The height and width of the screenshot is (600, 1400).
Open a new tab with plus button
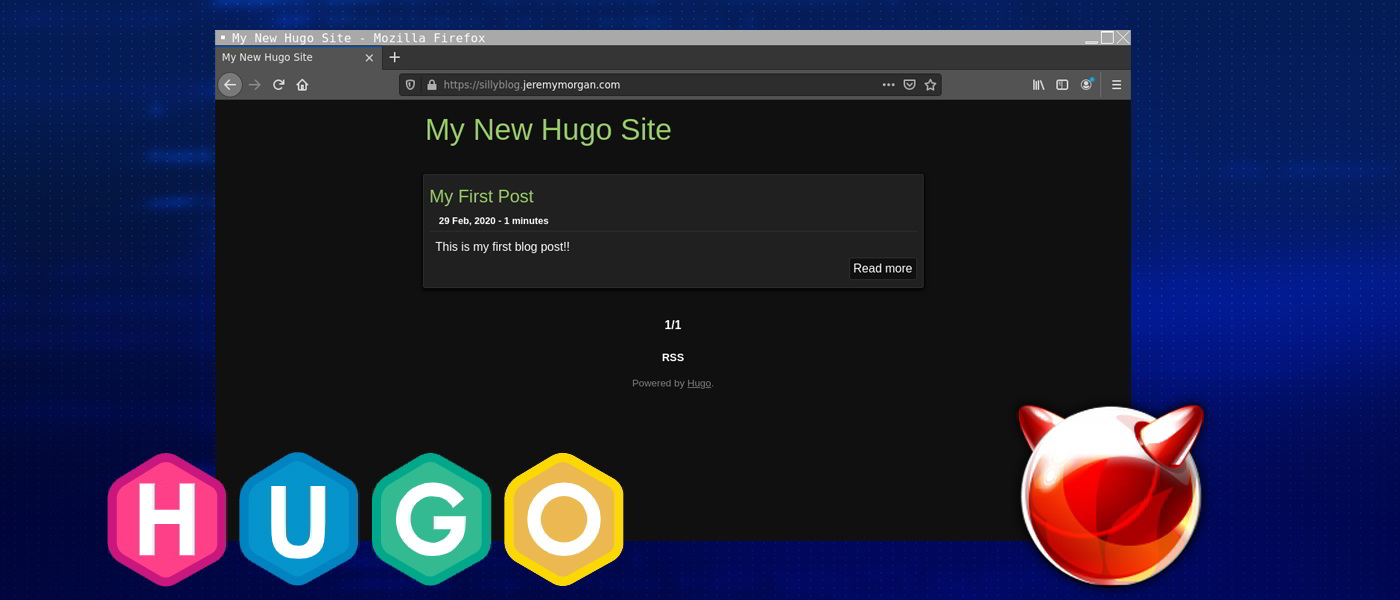pyautogui.click(x=394, y=58)
